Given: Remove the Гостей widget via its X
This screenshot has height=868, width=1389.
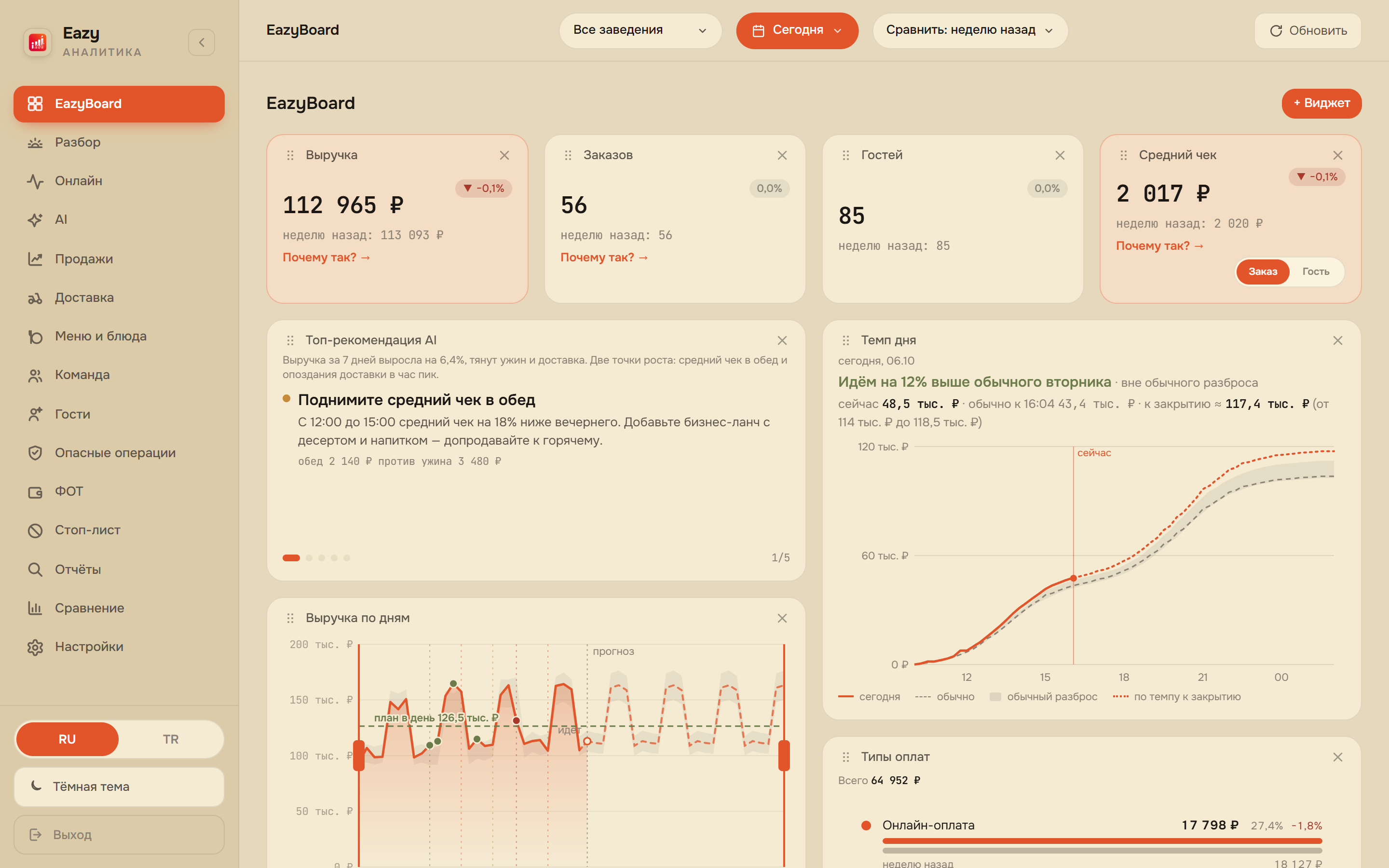Looking at the screenshot, I should click(x=1060, y=155).
